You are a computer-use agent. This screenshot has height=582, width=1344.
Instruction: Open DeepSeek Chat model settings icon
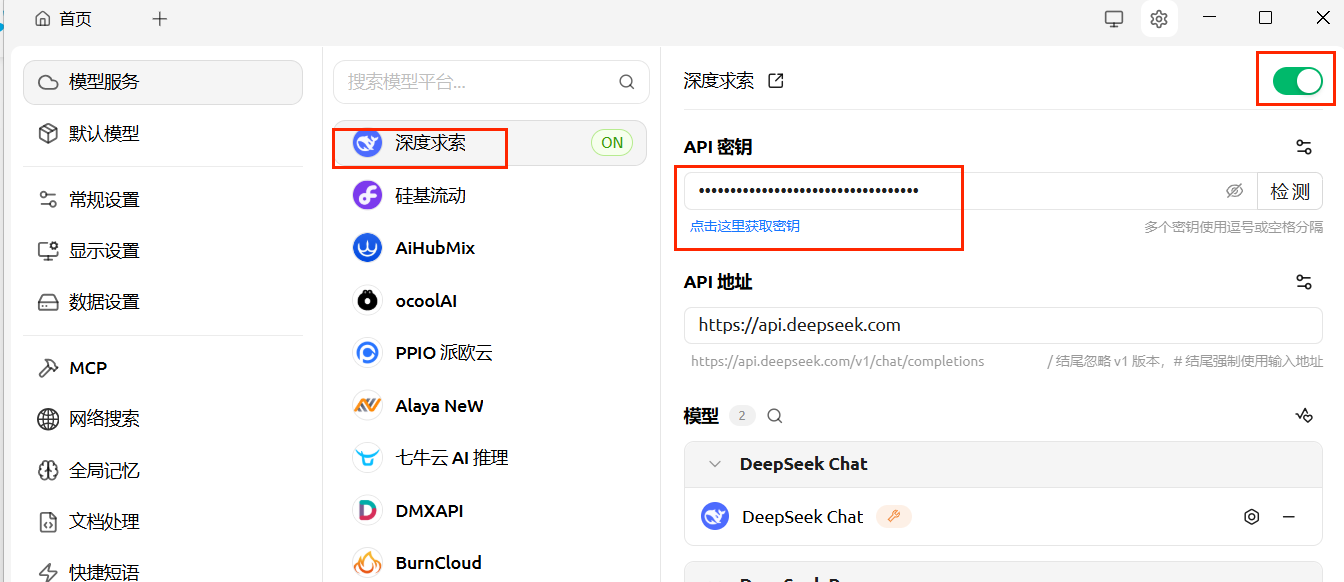(1251, 517)
